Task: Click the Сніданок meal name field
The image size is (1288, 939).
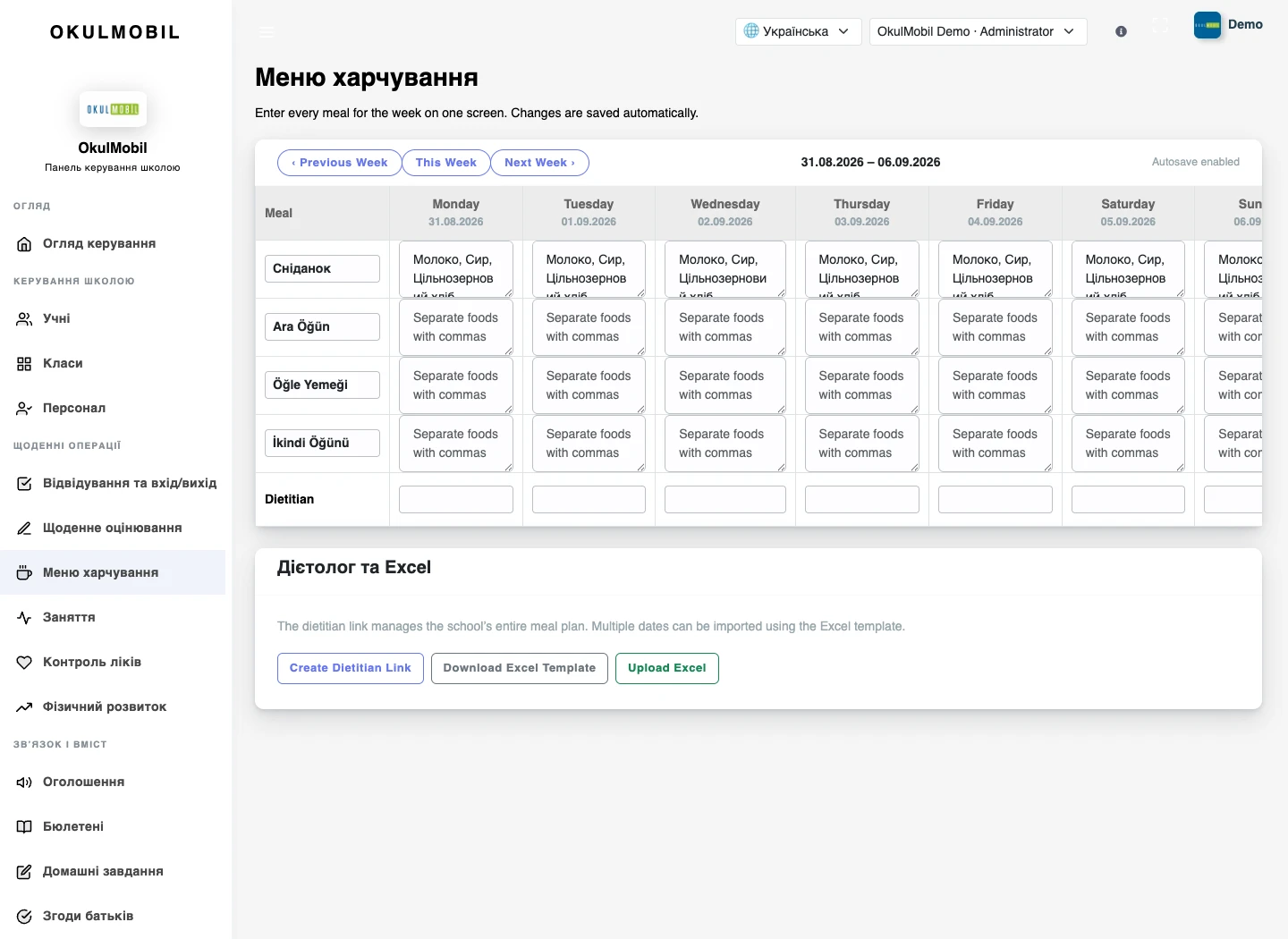Action: click(322, 268)
